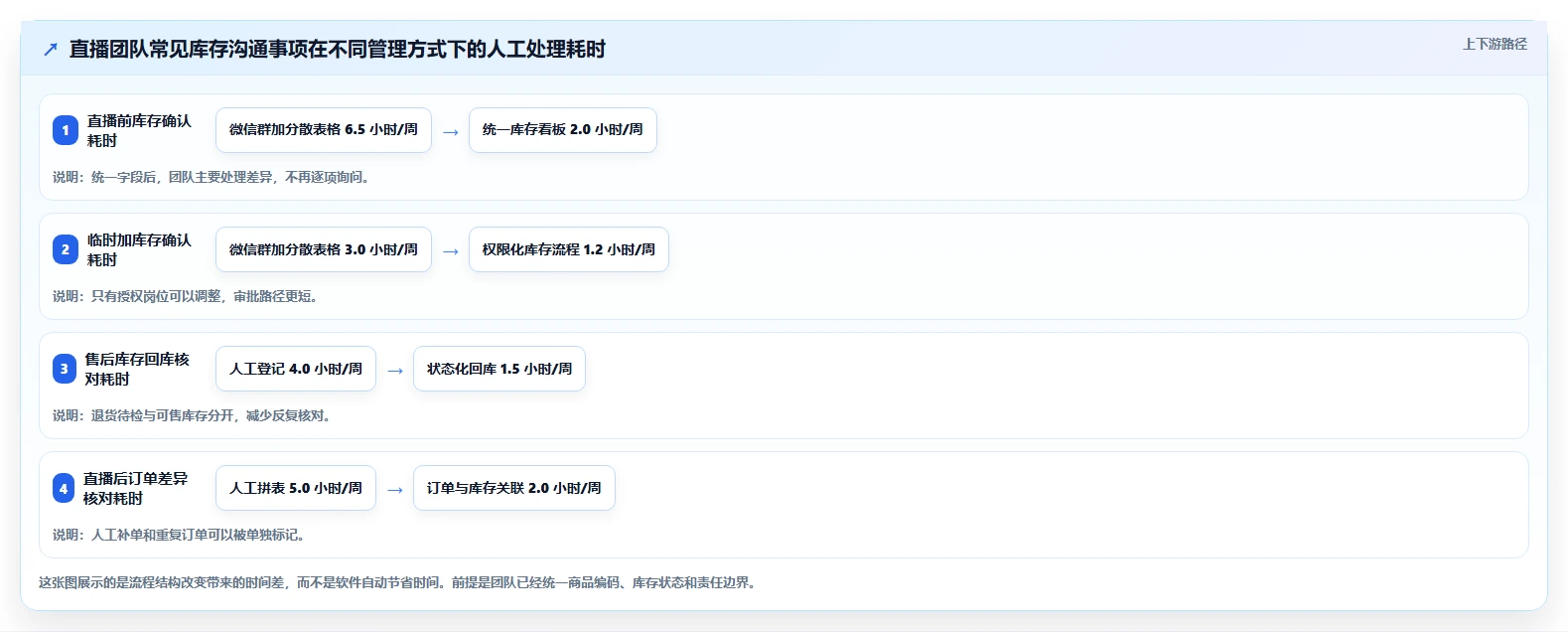Click the 上下游路径 label
This screenshot has height=632, width=1568.
[x=1495, y=44]
